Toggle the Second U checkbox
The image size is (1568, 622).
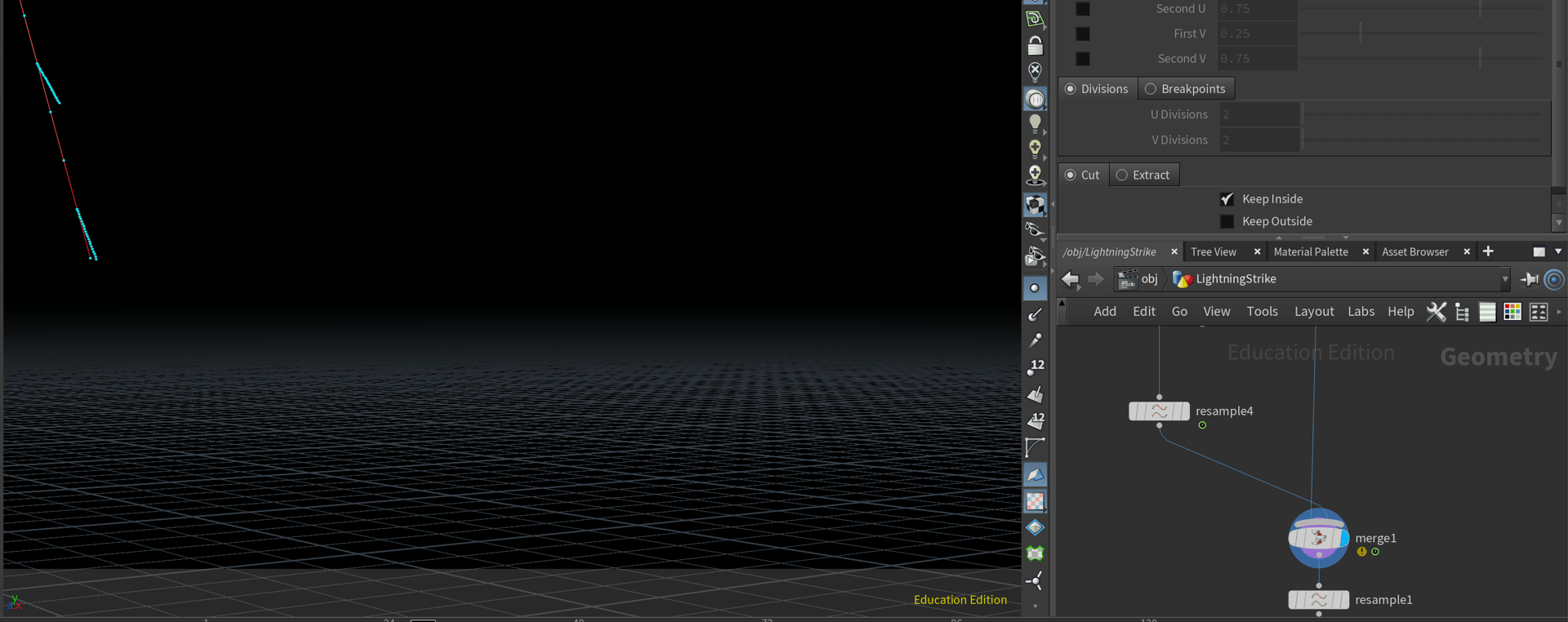coord(1083,9)
